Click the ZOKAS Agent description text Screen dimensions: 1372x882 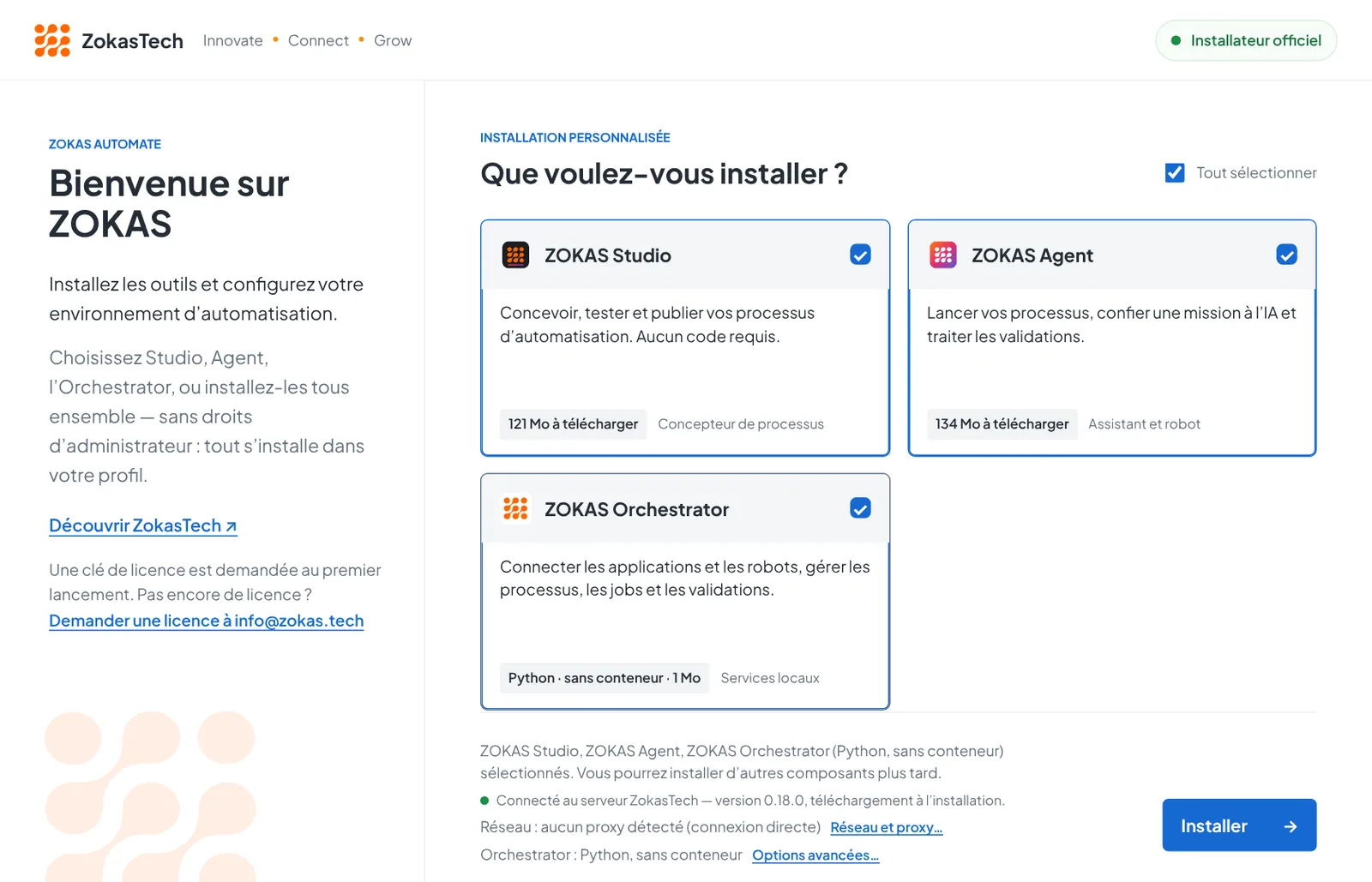[x=1111, y=325]
